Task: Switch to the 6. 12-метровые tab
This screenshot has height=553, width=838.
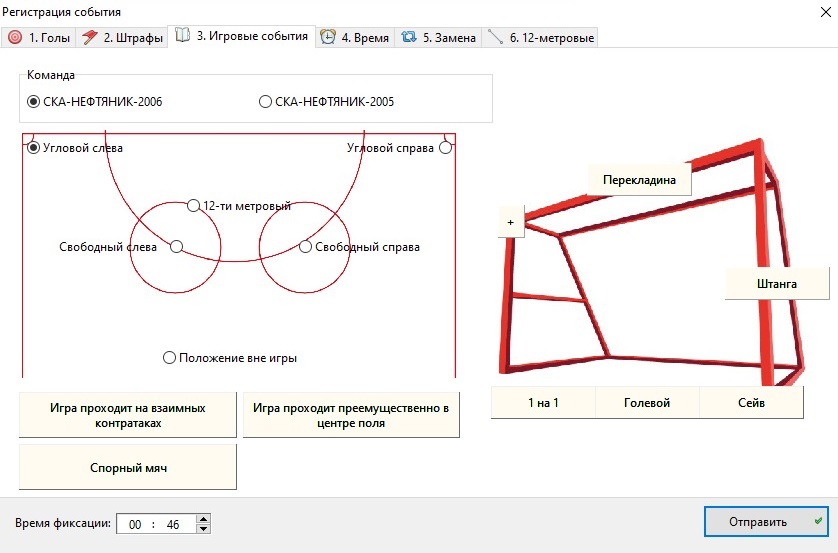Action: point(540,37)
